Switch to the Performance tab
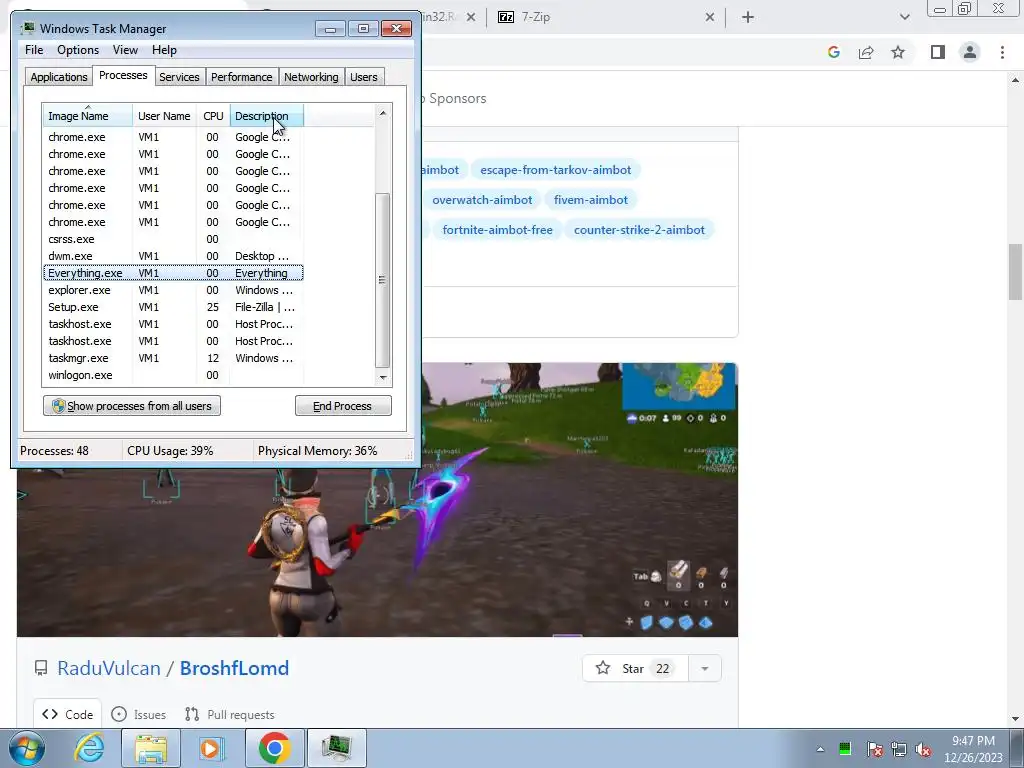This screenshot has height=768, width=1024. coord(241,76)
